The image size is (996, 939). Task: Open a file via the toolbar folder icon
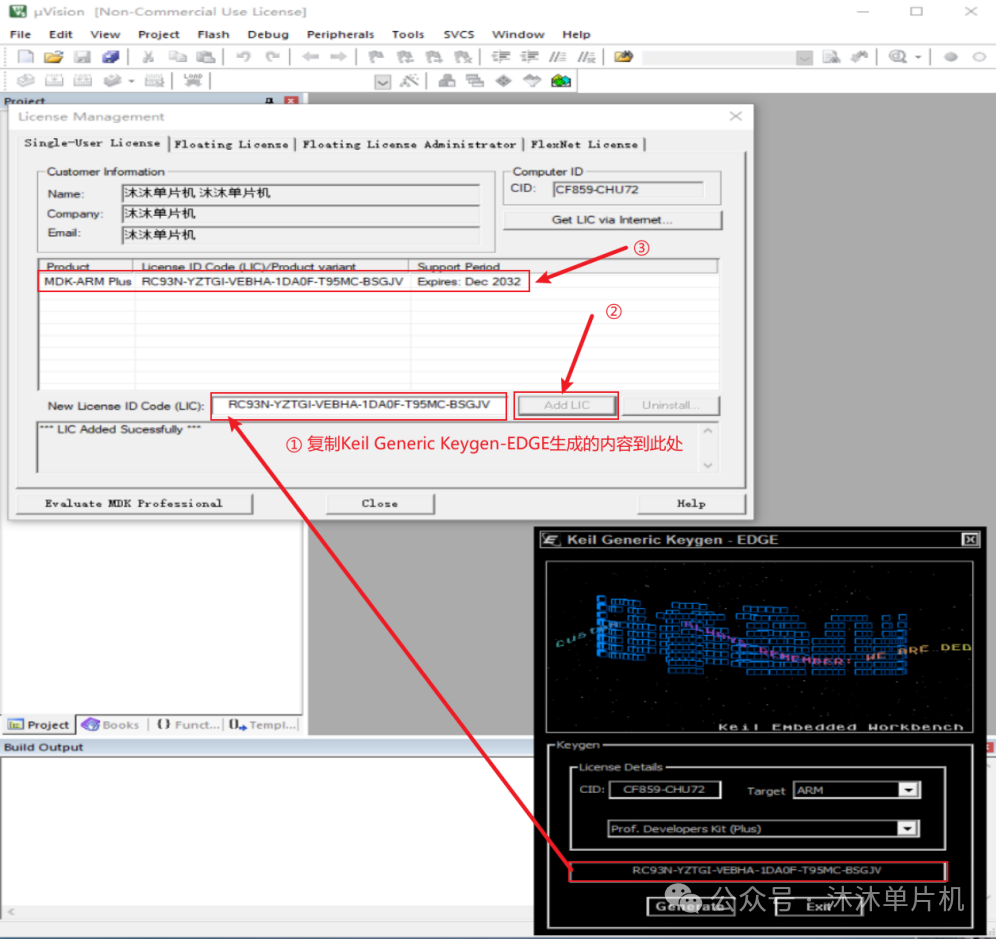pos(53,57)
